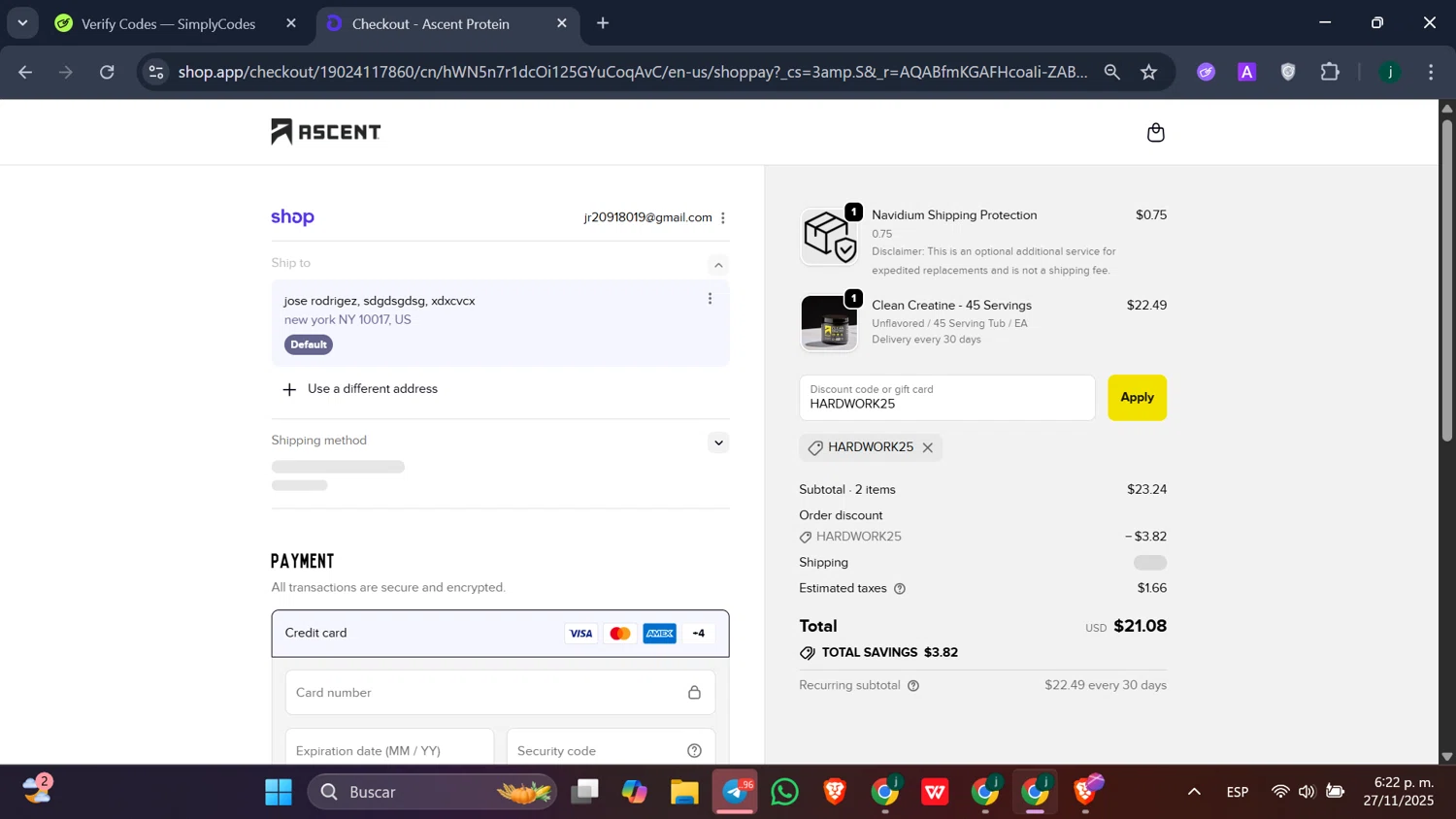Click the address bar URL
Viewport: 1456px width, 819px height.
pos(633,72)
